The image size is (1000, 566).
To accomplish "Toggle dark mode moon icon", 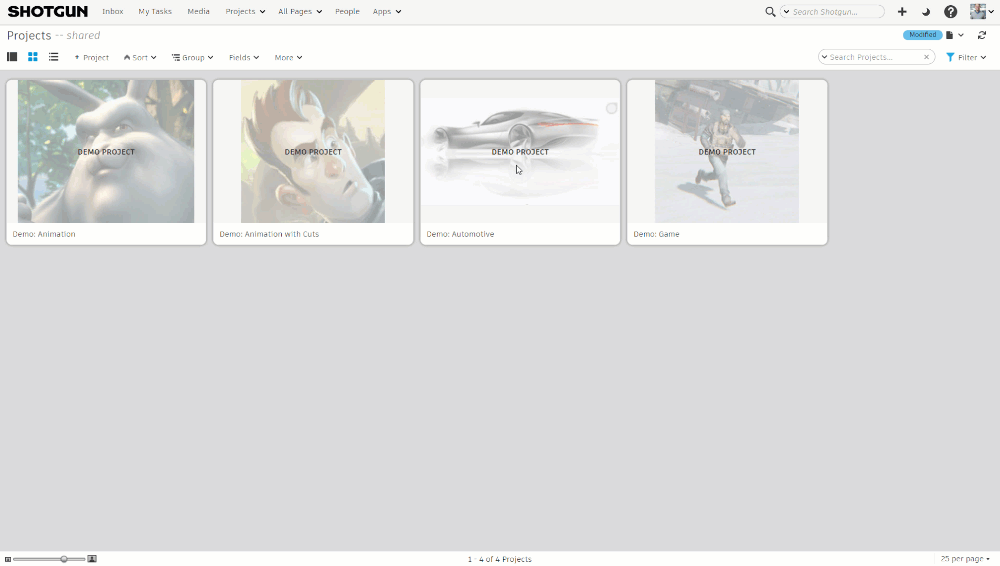I will click(x=926, y=11).
